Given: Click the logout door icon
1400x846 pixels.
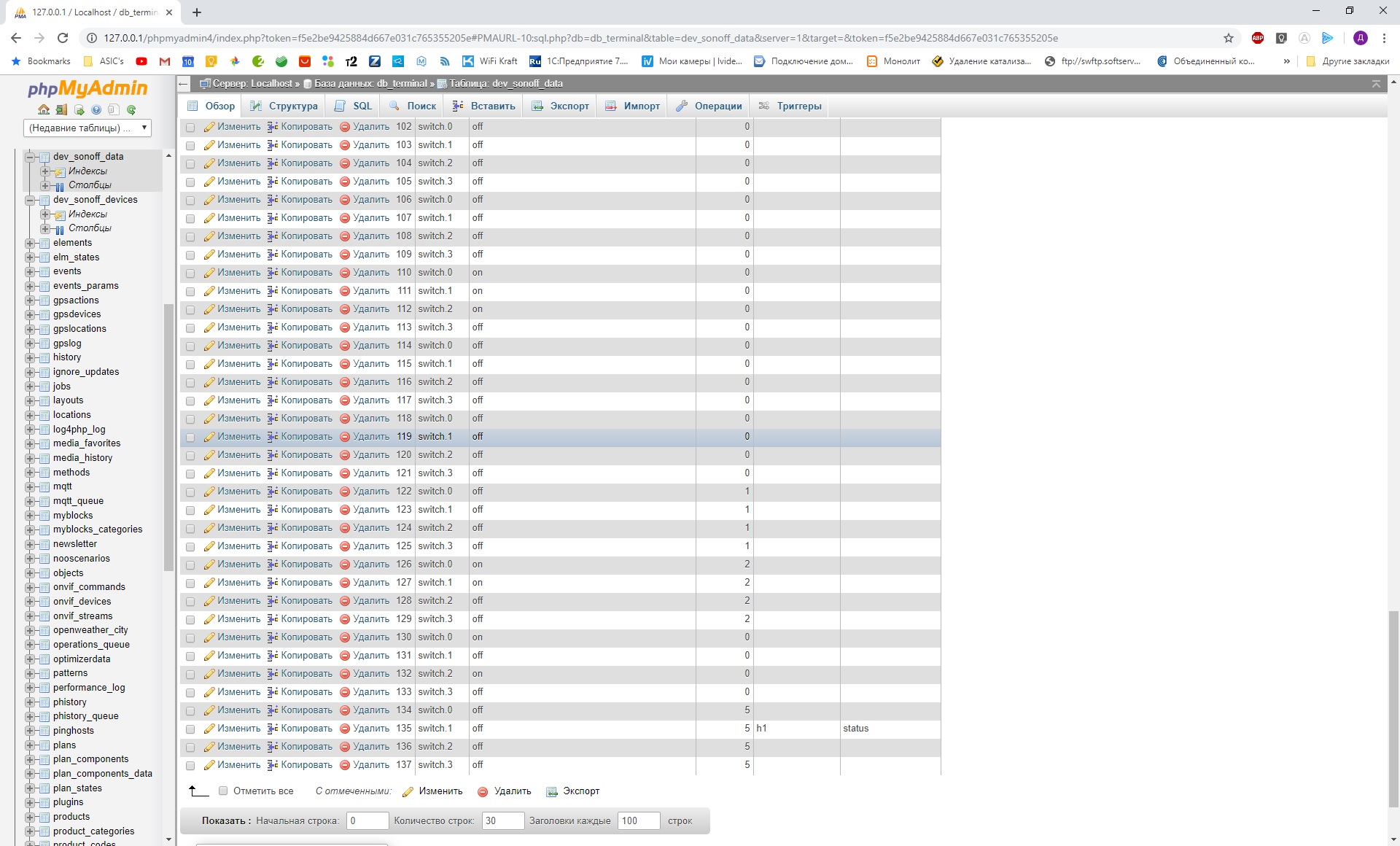Looking at the screenshot, I should click(x=61, y=110).
